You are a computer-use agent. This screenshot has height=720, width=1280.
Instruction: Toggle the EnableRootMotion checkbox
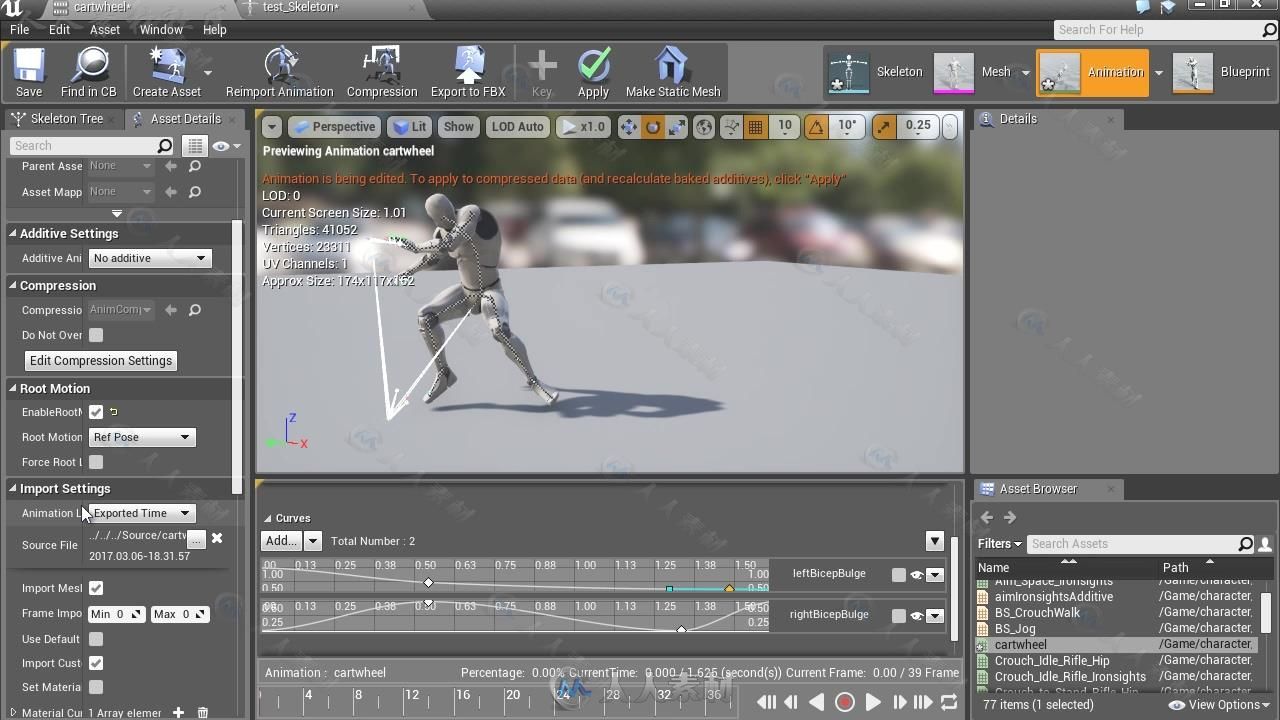(x=96, y=412)
